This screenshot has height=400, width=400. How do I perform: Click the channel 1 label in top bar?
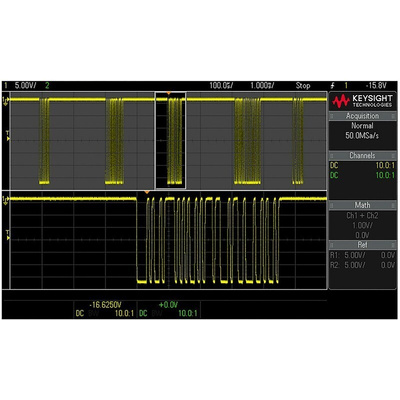pyautogui.click(x=5, y=86)
